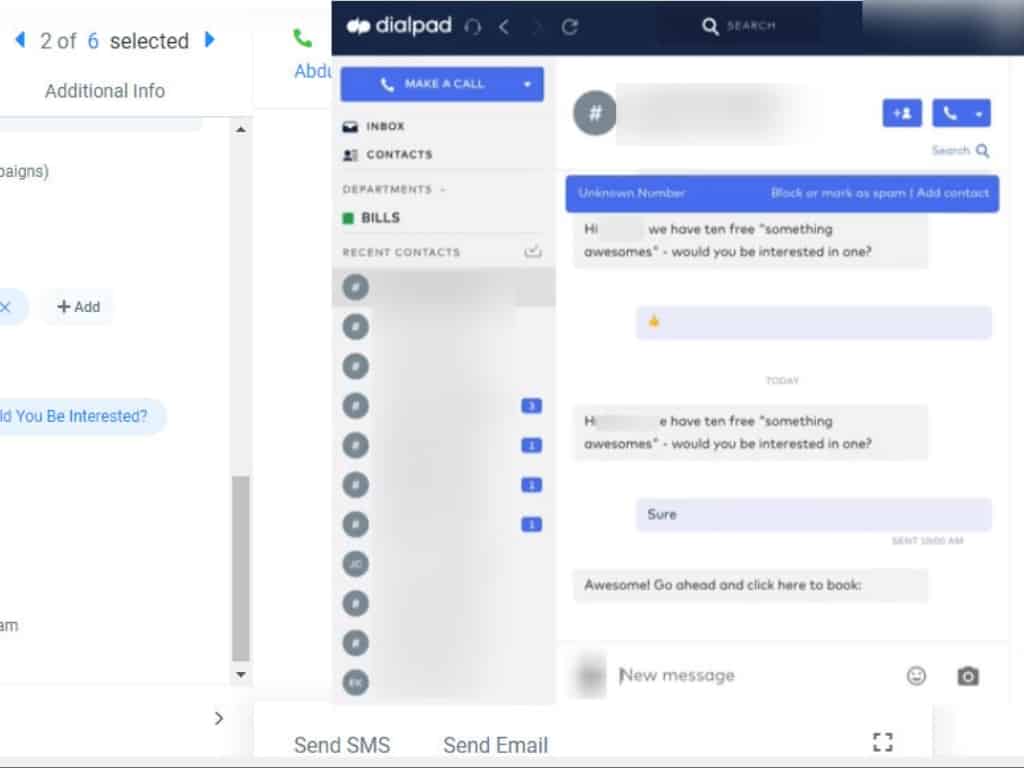Click the camera attachment icon
Screen dimensions: 1024x768
tap(967, 676)
